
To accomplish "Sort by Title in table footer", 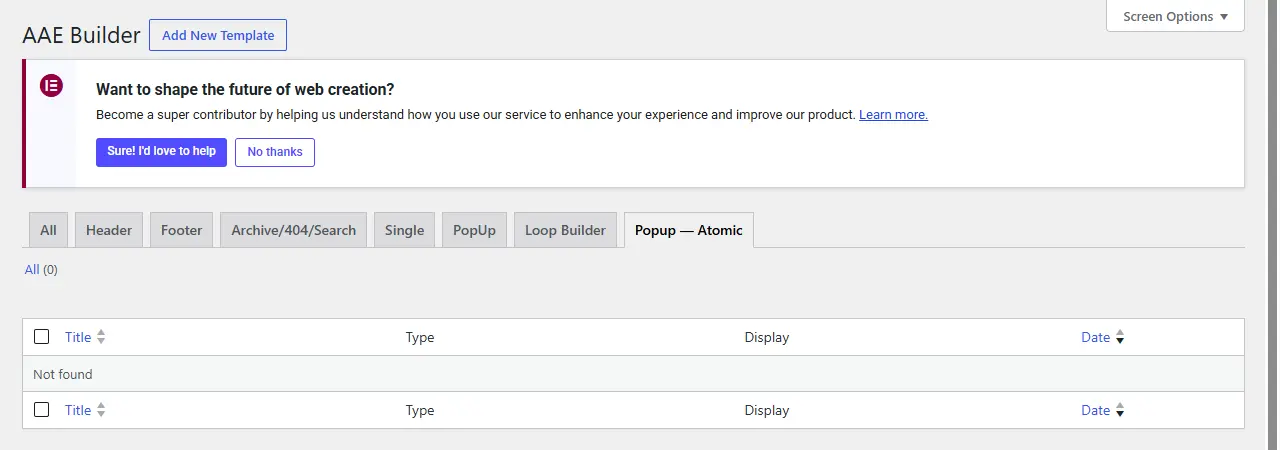I will coord(78,411).
